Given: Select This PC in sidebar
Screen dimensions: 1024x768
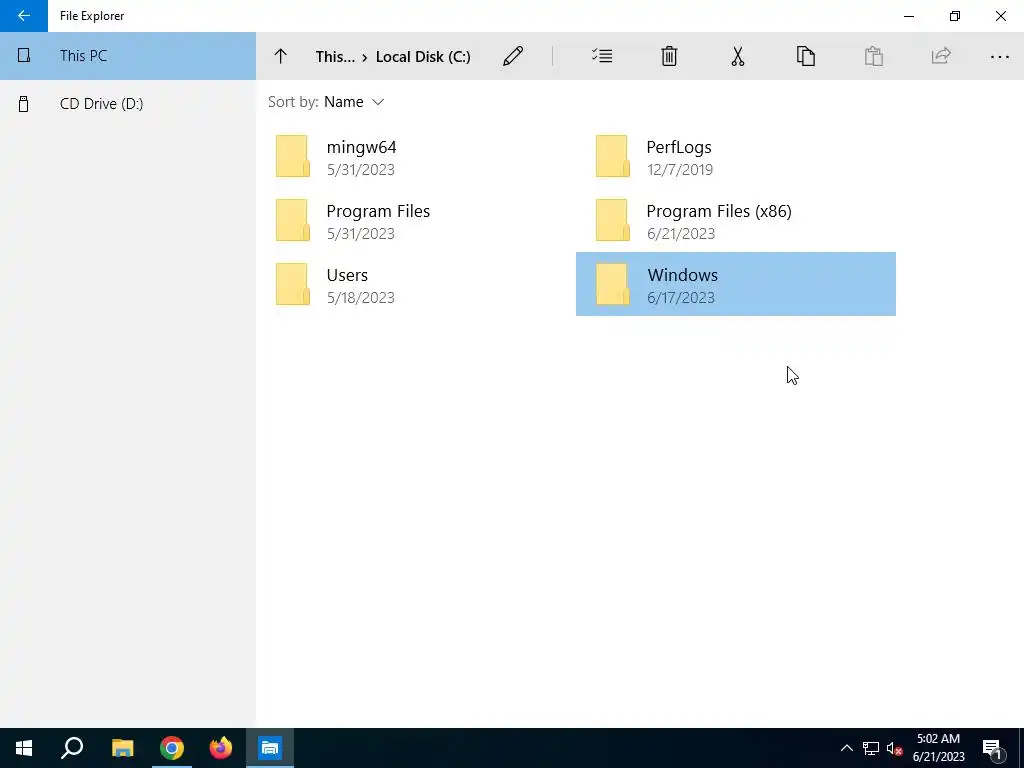Looking at the screenshot, I should (128, 56).
